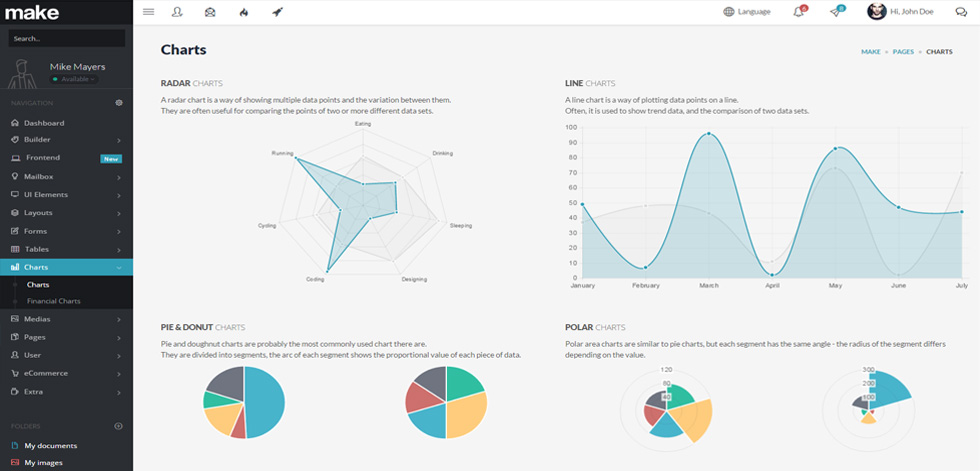Viewport: 980px width, 471px height.
Task: Click the Dashboard home icon
Action: coord(15,123)
